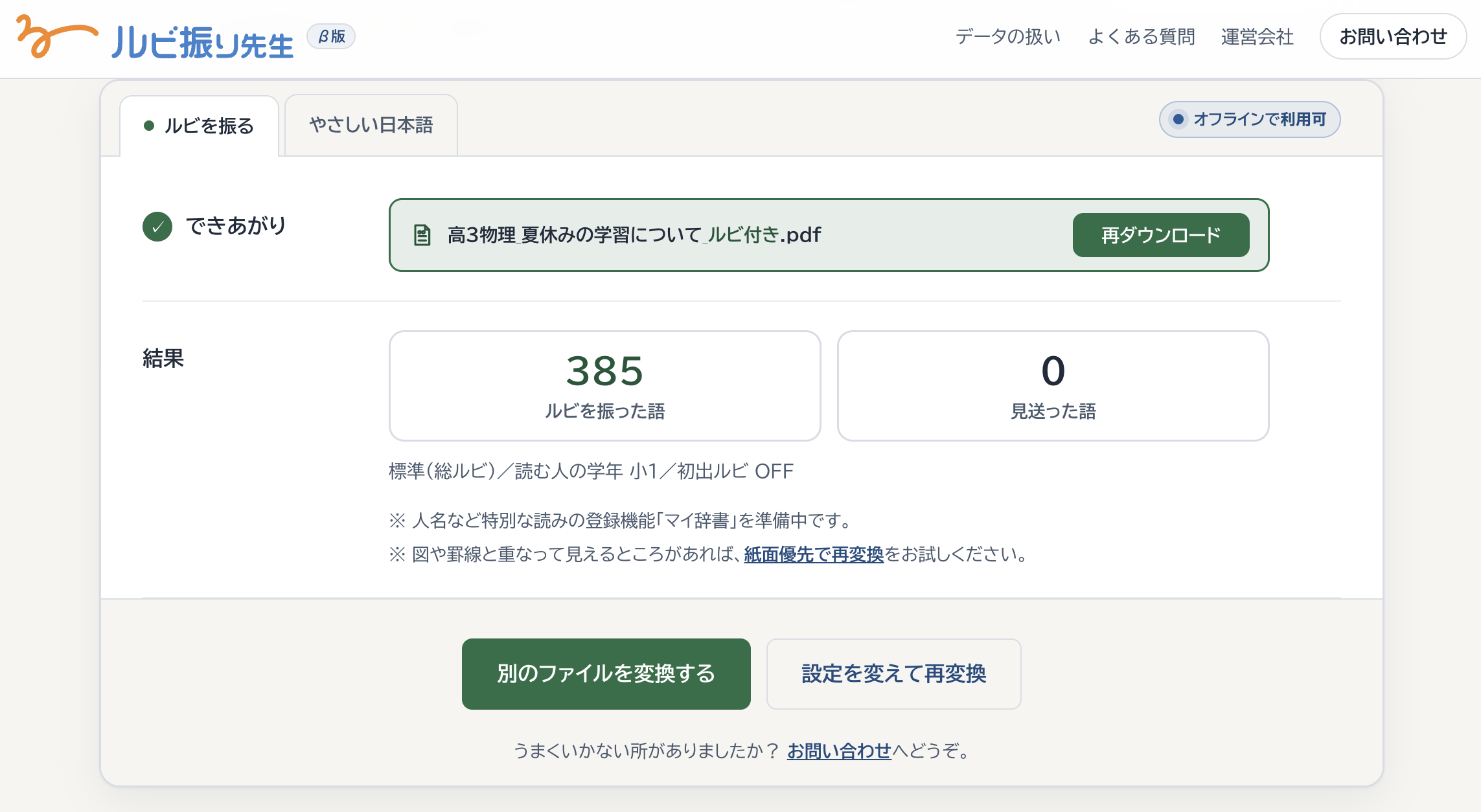Viewport: 1481px width, 812px height.
Task: Click the 0 見送った語 card
Action: pos(1053,386)
